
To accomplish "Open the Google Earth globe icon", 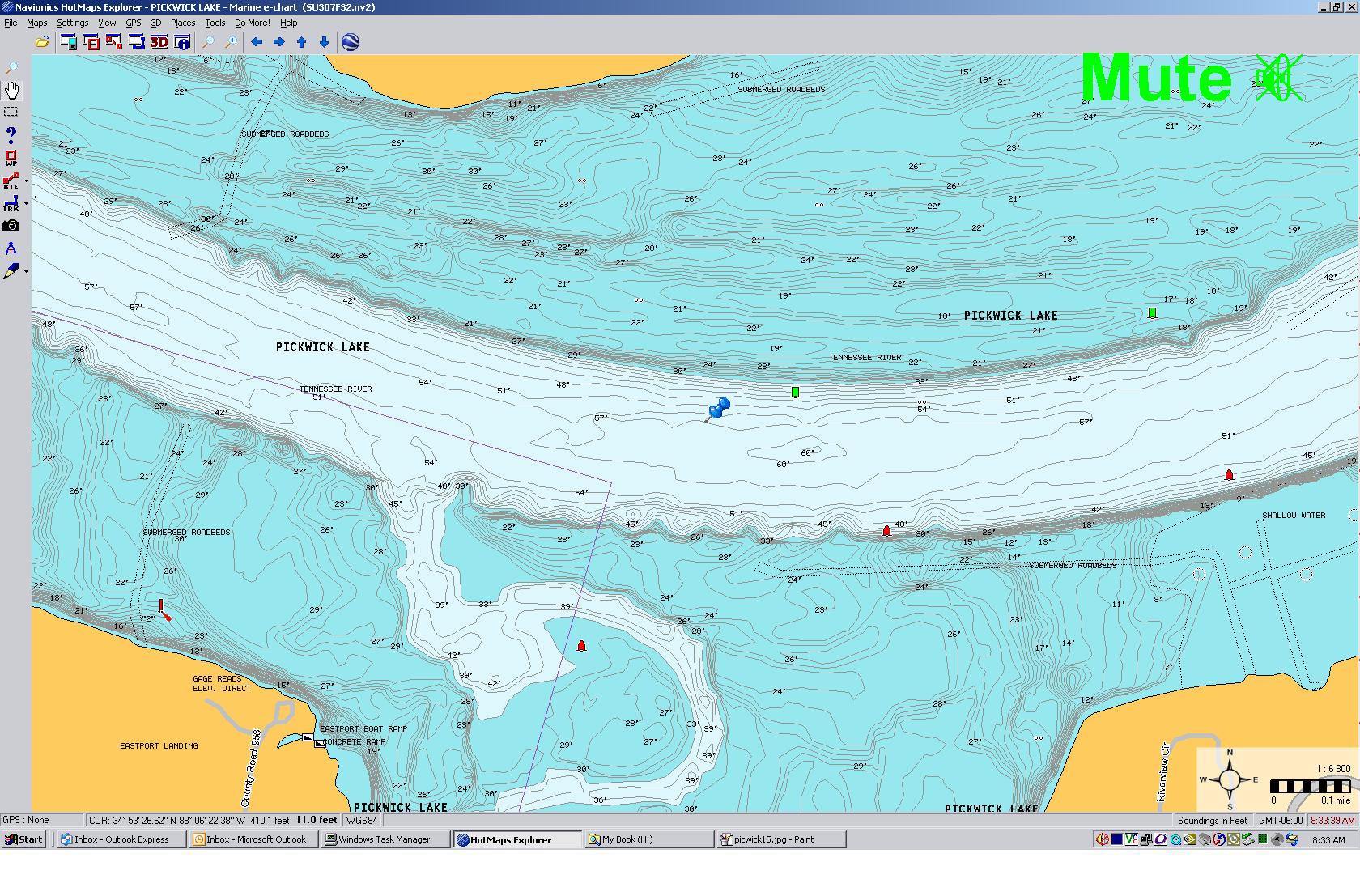I will [351, 42].
